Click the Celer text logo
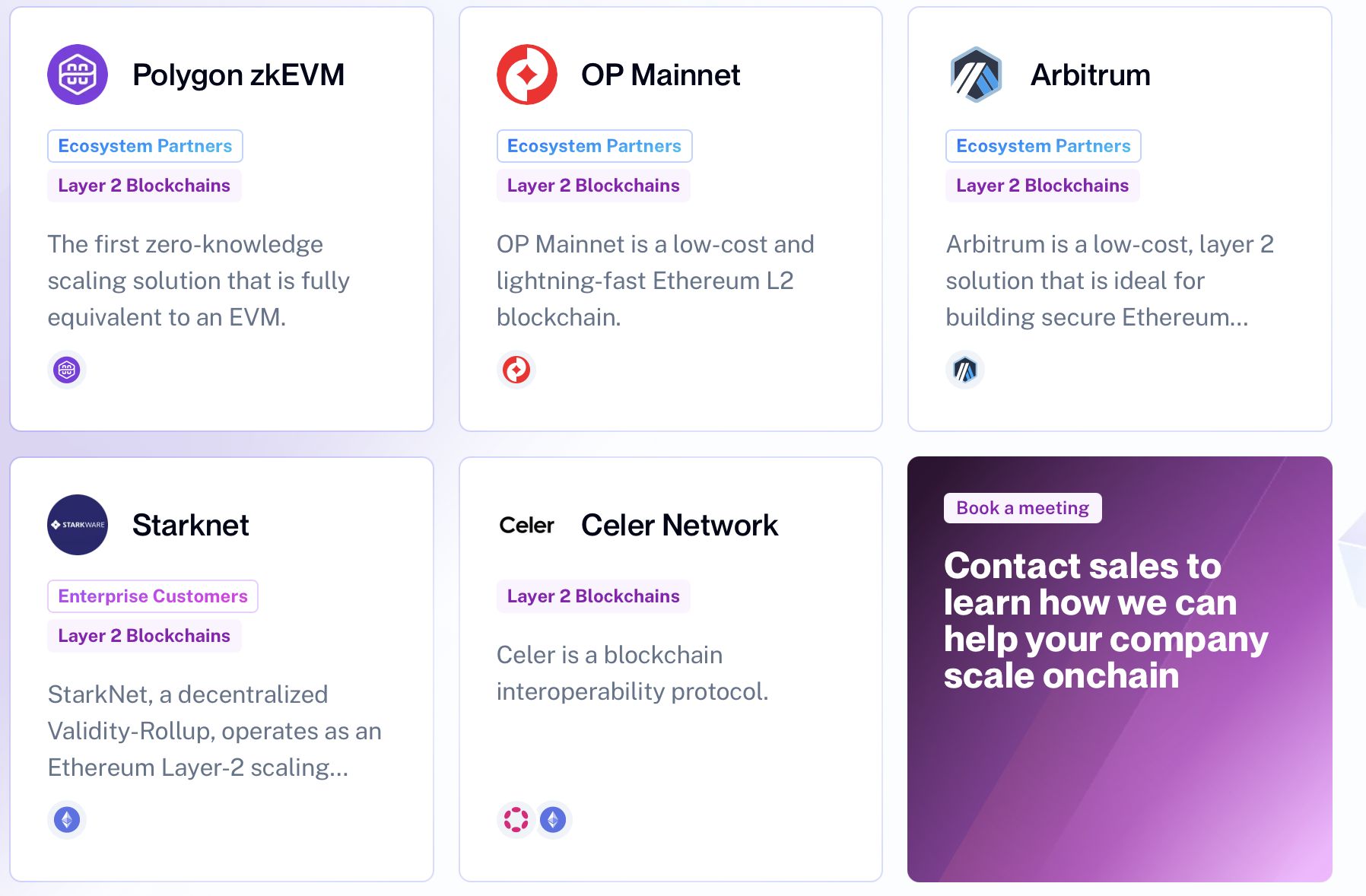This screenshot has height=896, width=1366. tap(526, 525)
